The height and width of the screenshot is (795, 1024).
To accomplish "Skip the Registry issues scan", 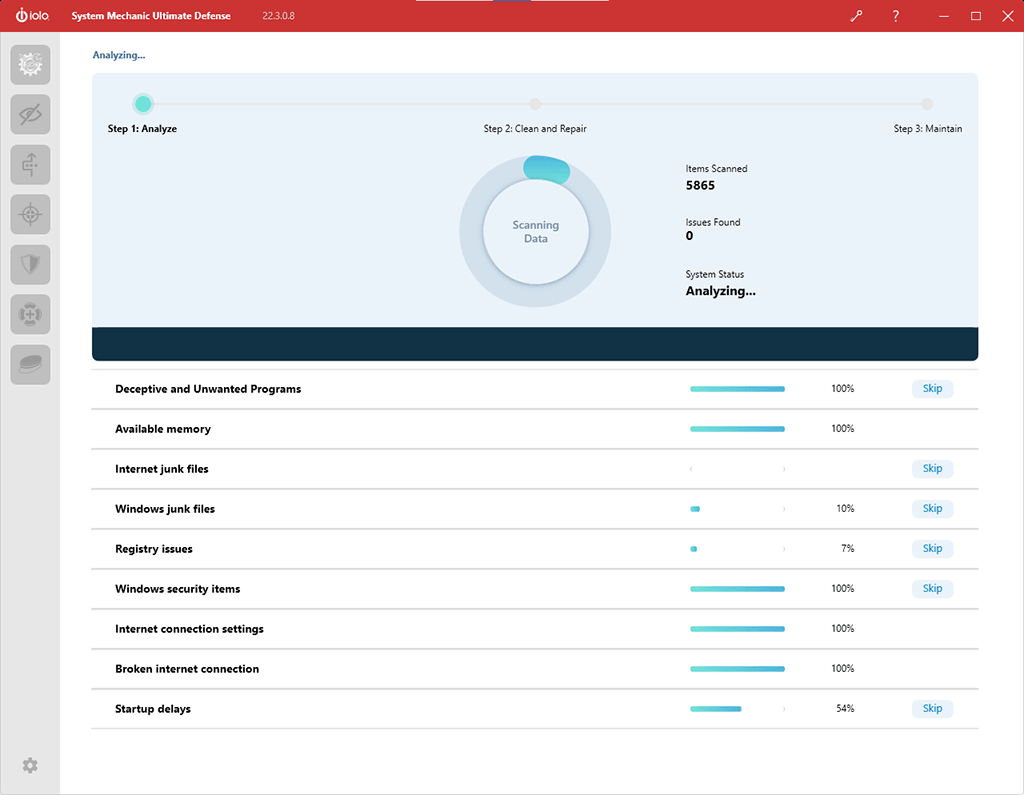I will click(932, 549).
